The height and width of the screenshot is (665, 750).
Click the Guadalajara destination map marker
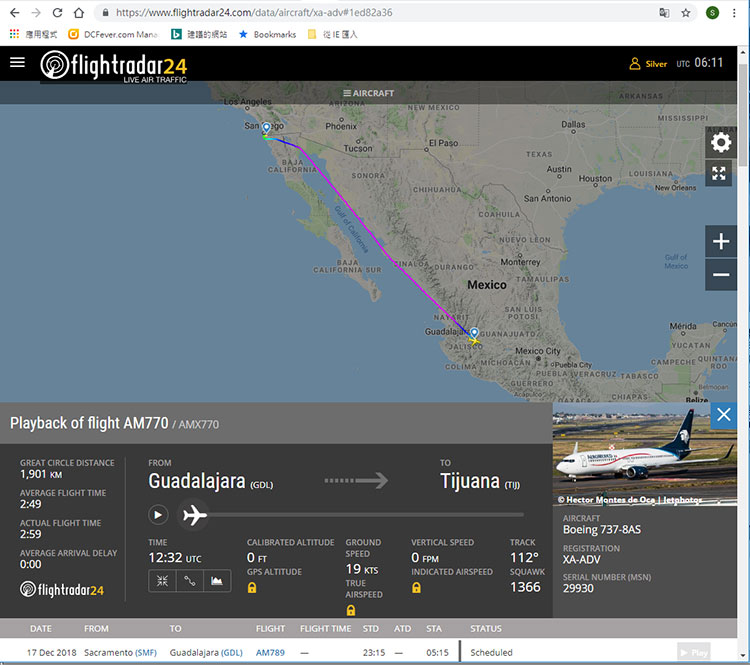(x=474, y=332)
